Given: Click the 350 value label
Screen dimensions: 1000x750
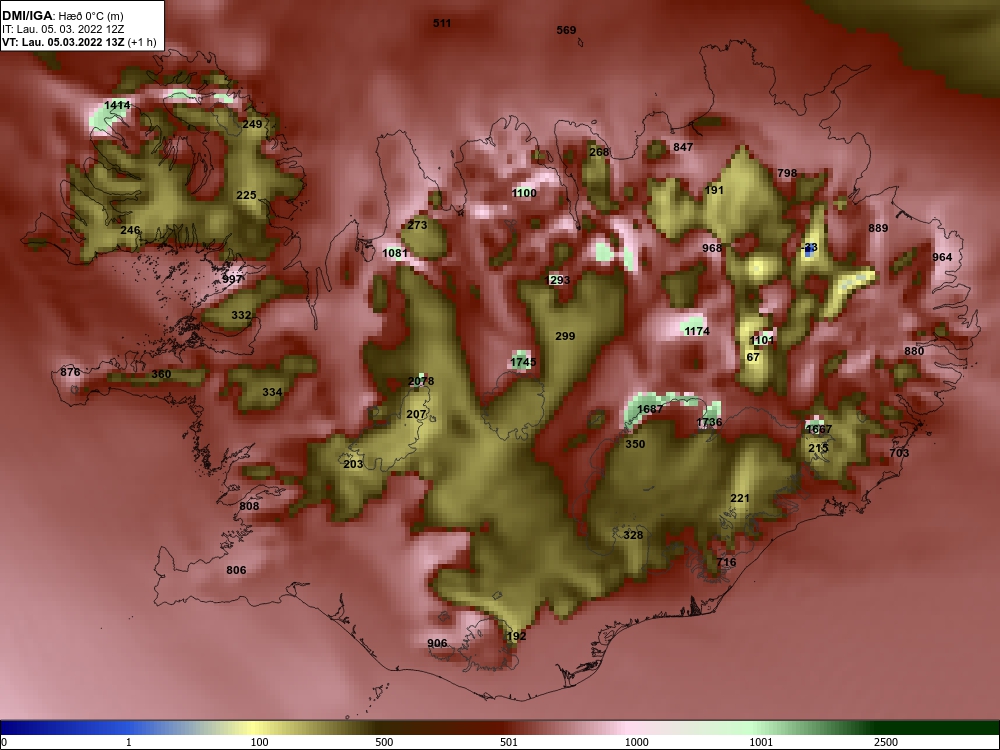Looking at the screenshot, I should click(x=635, y=444).
